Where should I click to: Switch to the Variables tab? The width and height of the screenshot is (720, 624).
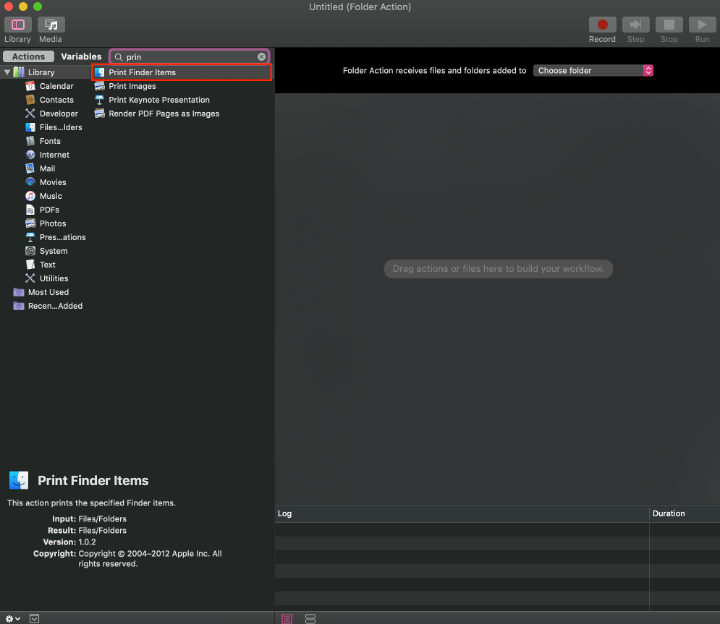tap(81, 56)
